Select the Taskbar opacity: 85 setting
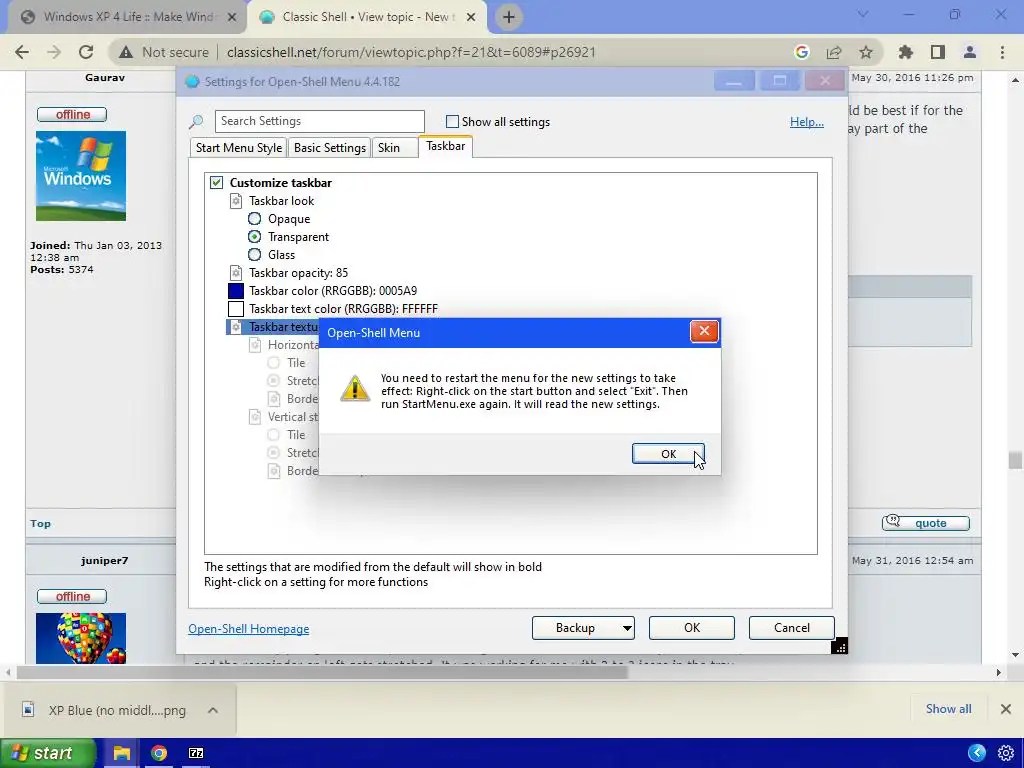This screenshot has height=768, width=1024. 298,273
